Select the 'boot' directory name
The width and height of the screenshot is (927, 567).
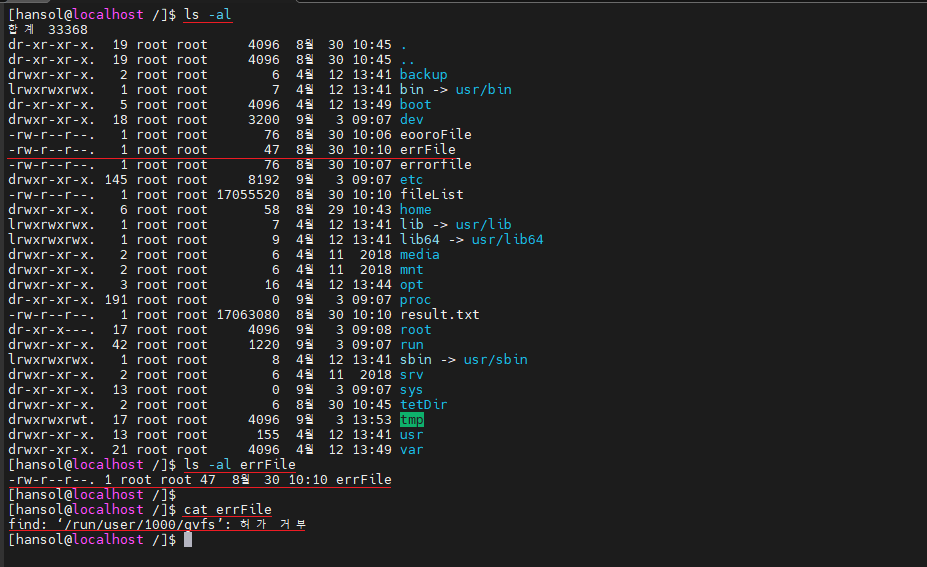pos(415,105)
